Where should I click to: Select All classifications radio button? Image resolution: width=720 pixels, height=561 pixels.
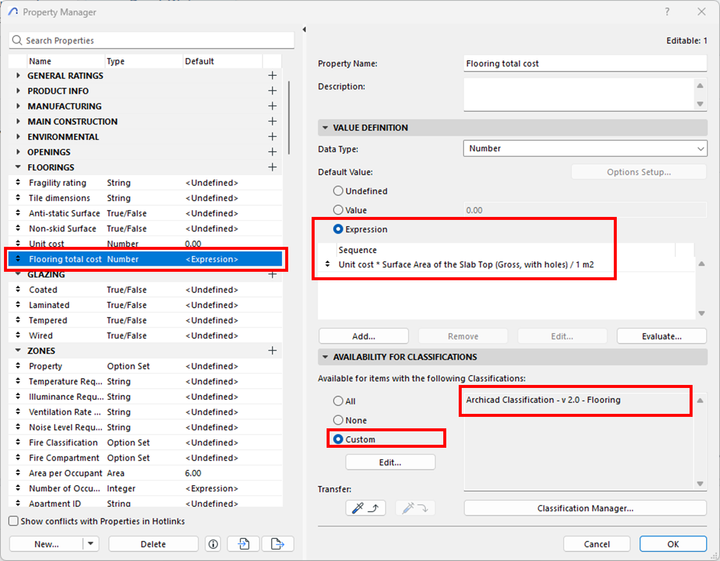(338, 401)
